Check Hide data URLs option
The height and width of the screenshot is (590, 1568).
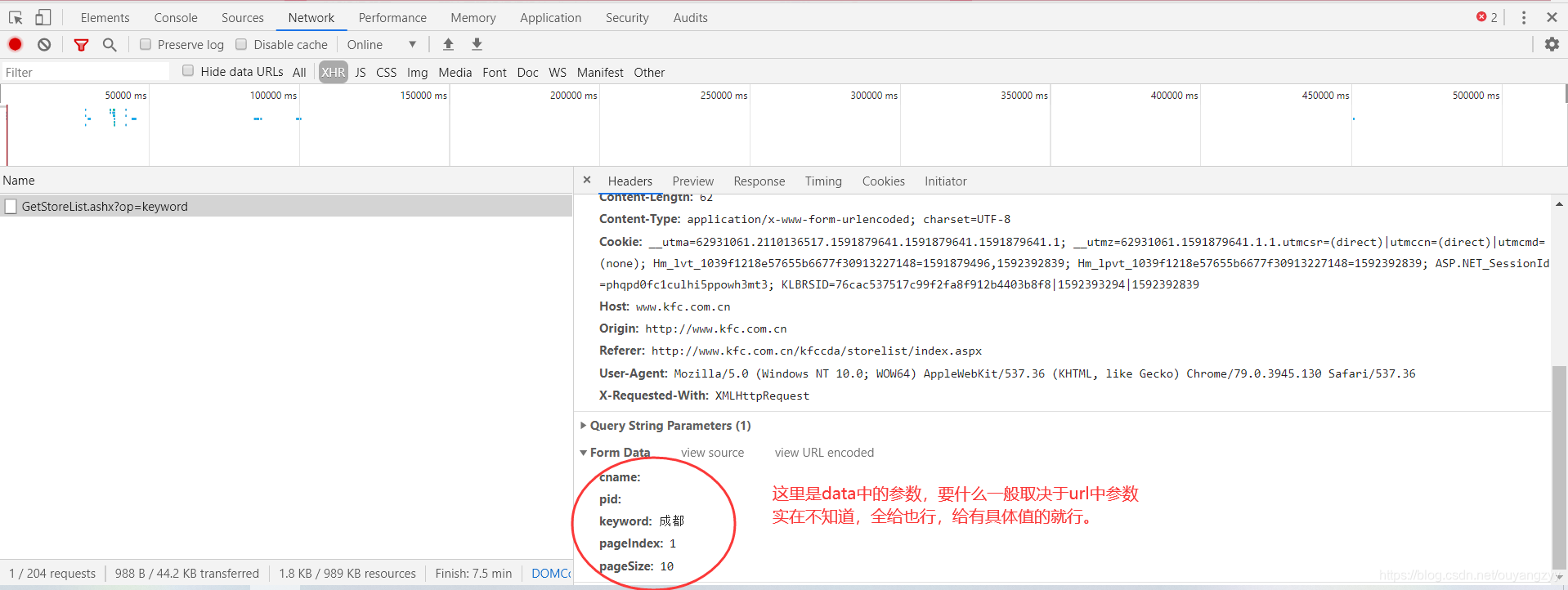coord(188,71)
